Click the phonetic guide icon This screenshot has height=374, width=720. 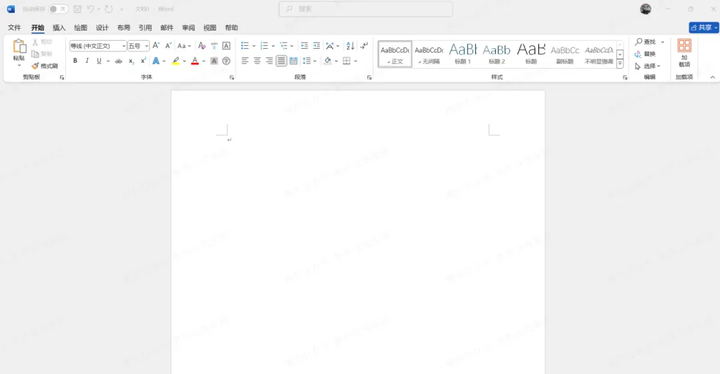[x=214, y=45]
